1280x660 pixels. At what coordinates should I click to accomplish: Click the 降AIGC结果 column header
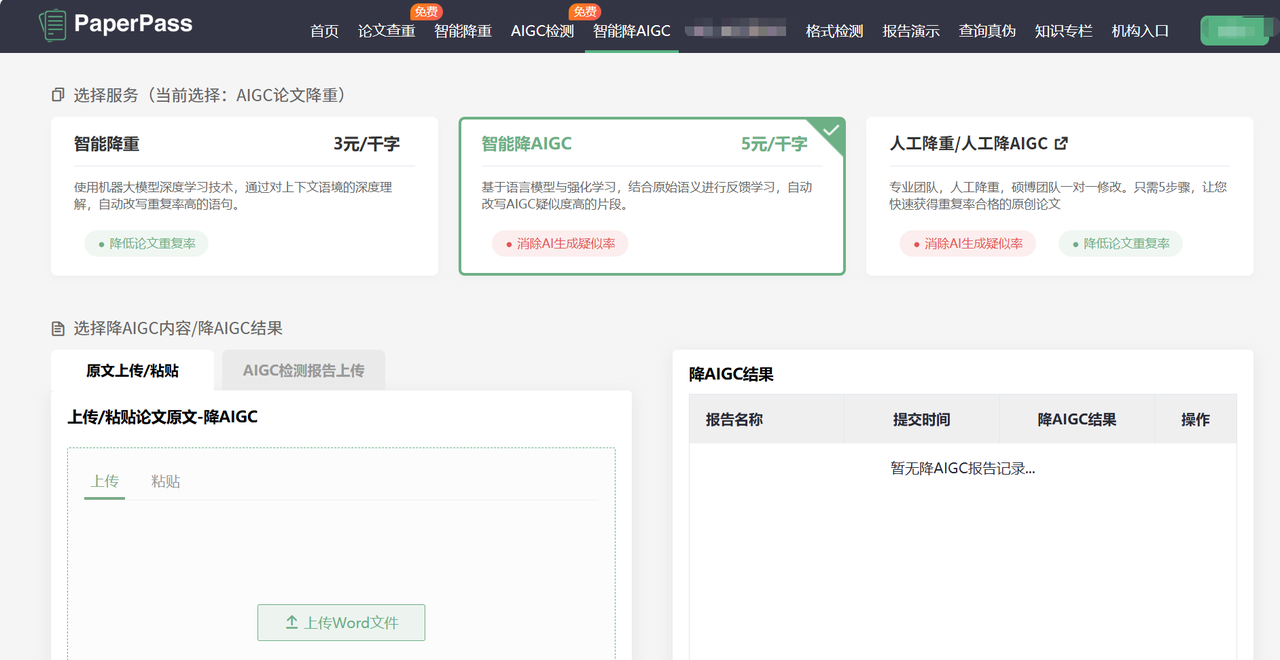[1077, 419]
